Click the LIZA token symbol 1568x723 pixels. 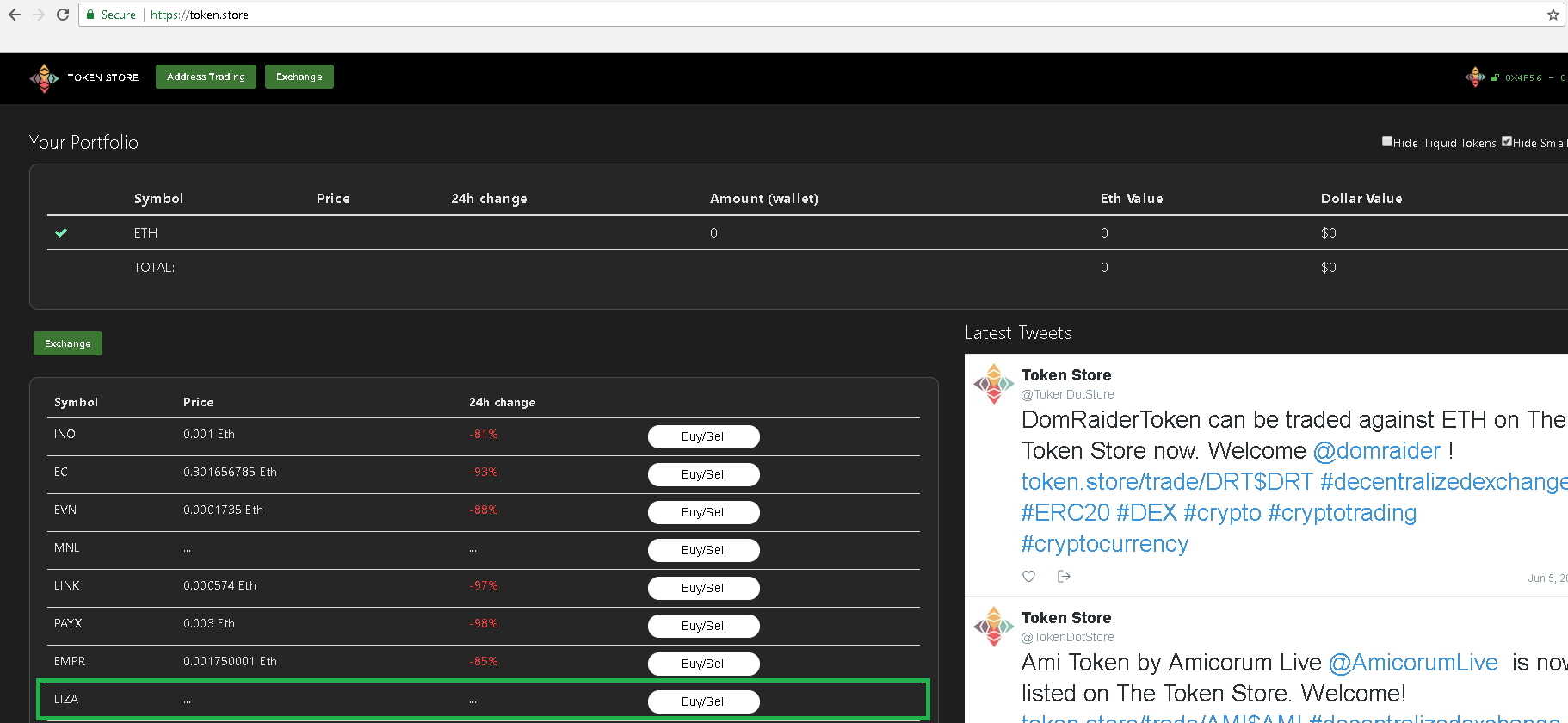click(66, 699)
